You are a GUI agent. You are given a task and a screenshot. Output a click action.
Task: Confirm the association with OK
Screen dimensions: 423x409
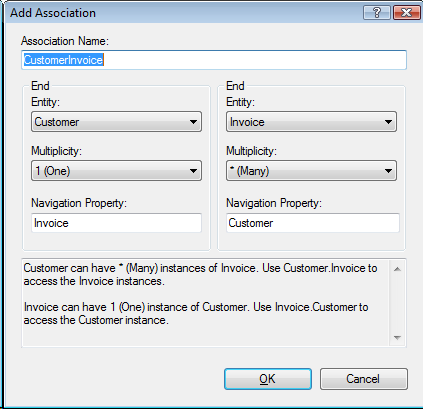coord(268,379)
